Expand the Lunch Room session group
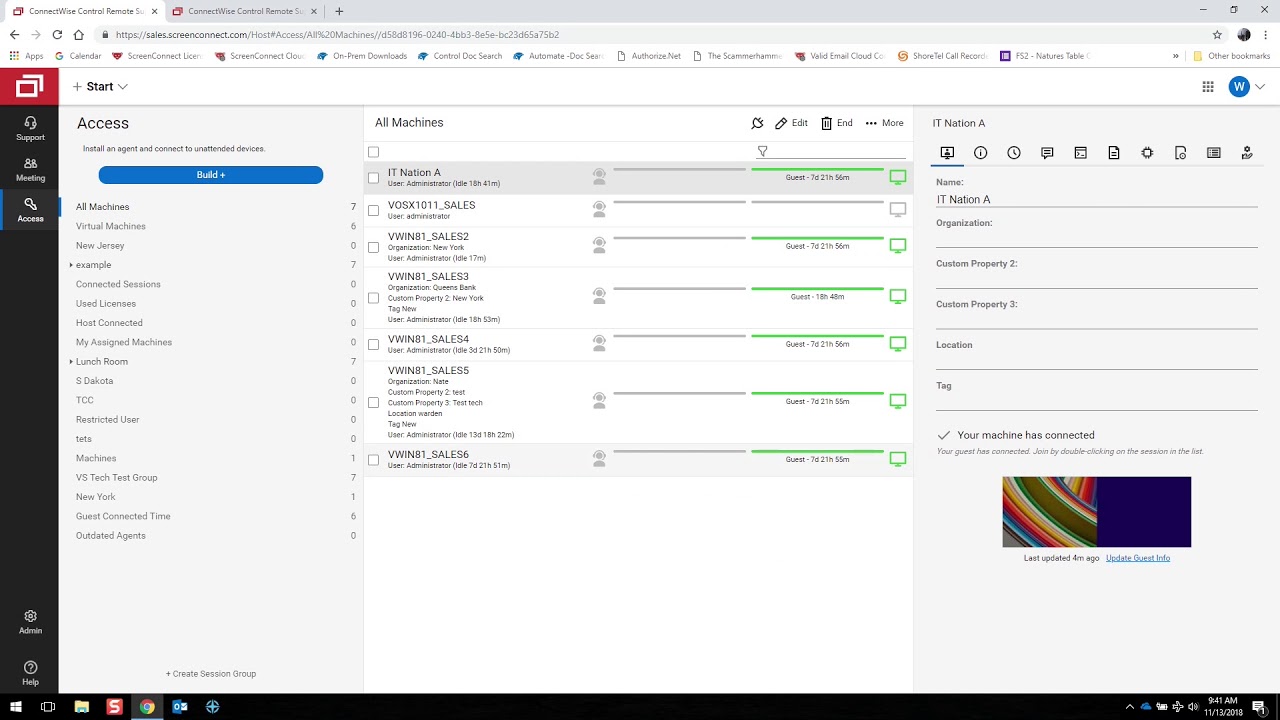The height and width of the screenshot is (720, 1280). point(71,362)
